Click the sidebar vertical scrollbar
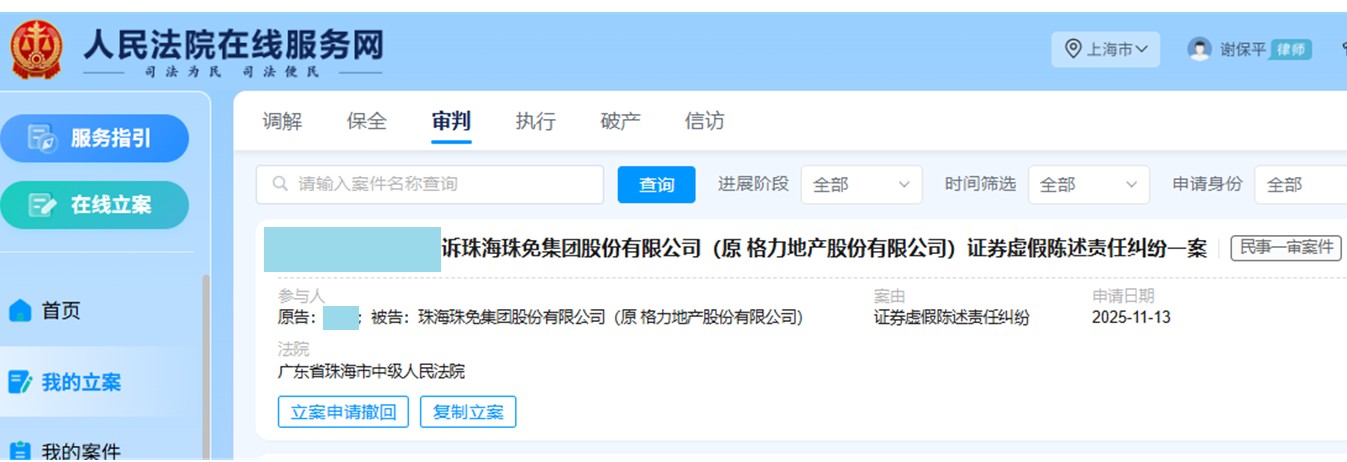 (x=206, y=368)
